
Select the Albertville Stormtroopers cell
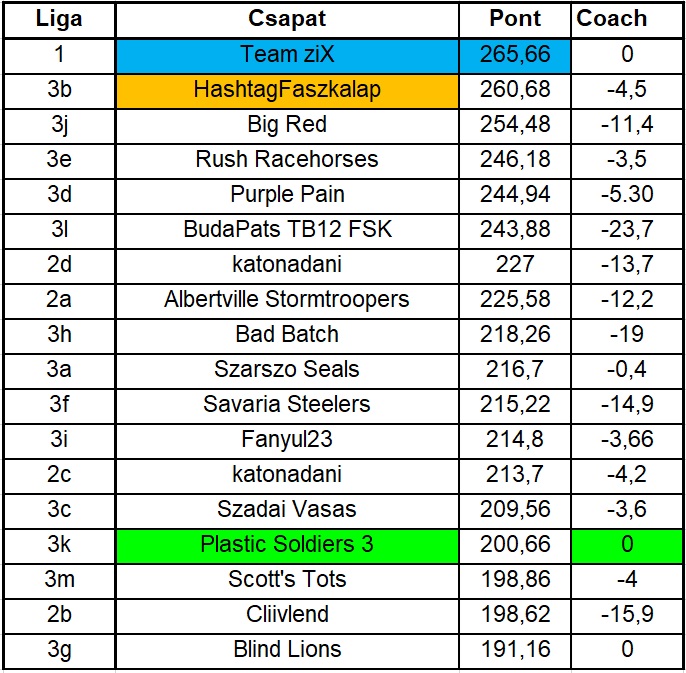tap(287, 299)
